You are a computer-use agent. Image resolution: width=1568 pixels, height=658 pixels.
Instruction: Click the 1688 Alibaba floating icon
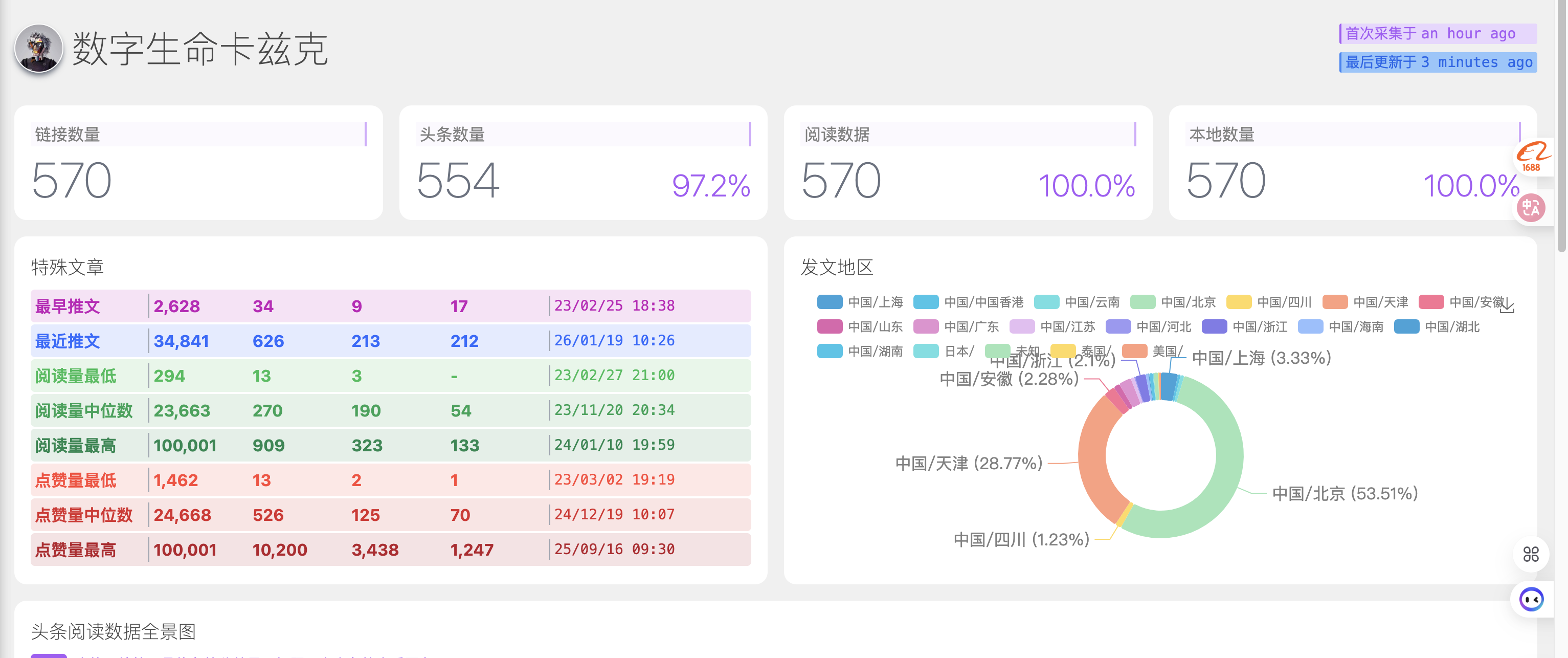click(x=1532, y=157)
